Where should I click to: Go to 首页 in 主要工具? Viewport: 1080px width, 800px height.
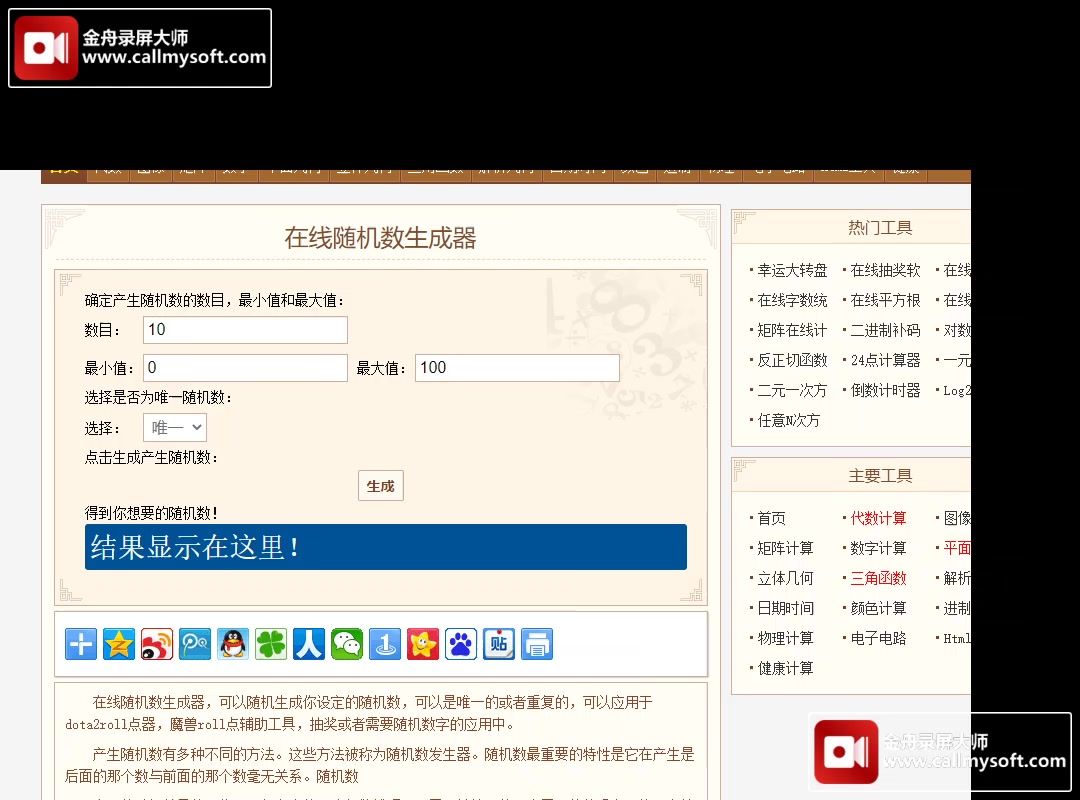point(771,518)
